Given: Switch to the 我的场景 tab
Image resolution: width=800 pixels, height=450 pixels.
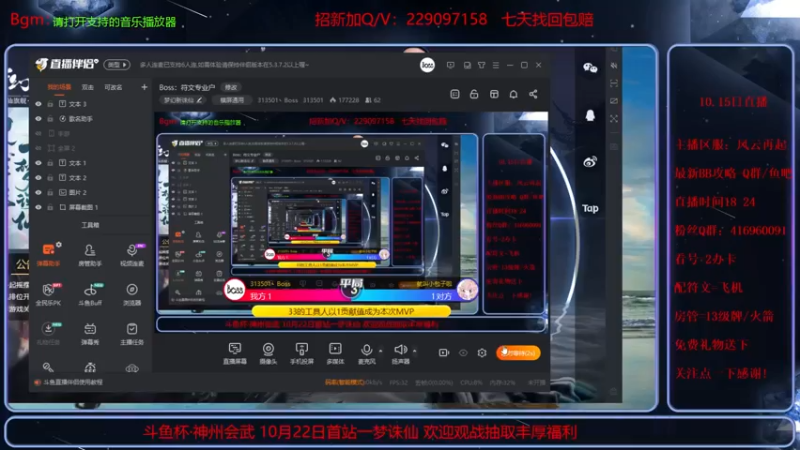Looking at the screenshot, I should pyautogui.click(x=59, y=87).
